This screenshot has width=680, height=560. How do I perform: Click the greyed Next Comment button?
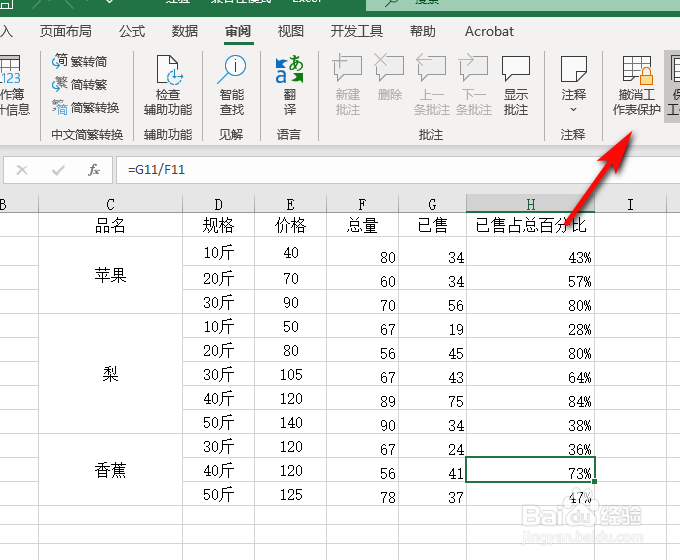click(x=474, y=85)
